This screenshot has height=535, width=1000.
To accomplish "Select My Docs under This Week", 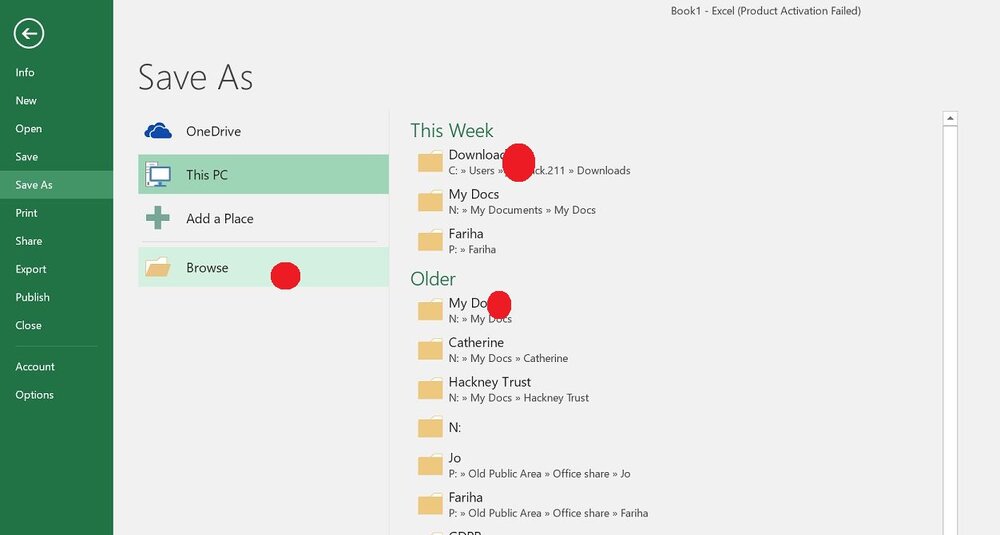I will pos(673,202).
